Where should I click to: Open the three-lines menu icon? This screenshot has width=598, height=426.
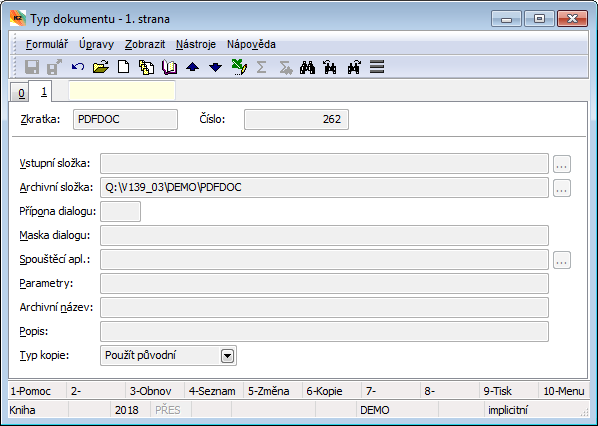pyautogui.click(x=377, y=67)
